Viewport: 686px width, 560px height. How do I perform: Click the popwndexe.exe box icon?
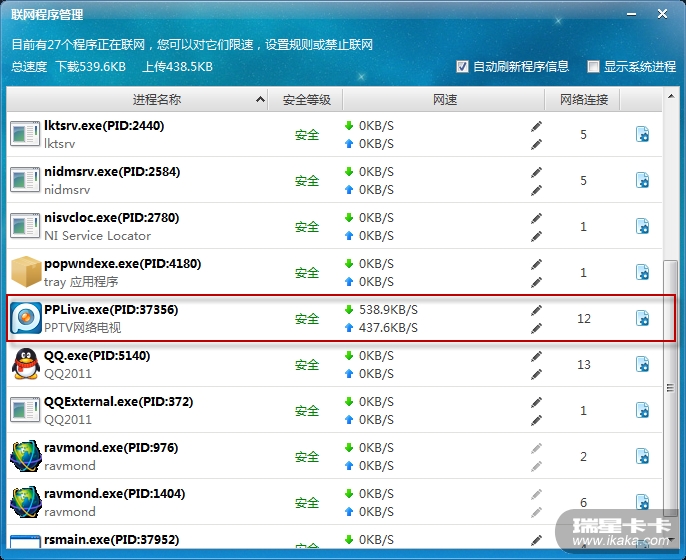(x=26, y=271)
